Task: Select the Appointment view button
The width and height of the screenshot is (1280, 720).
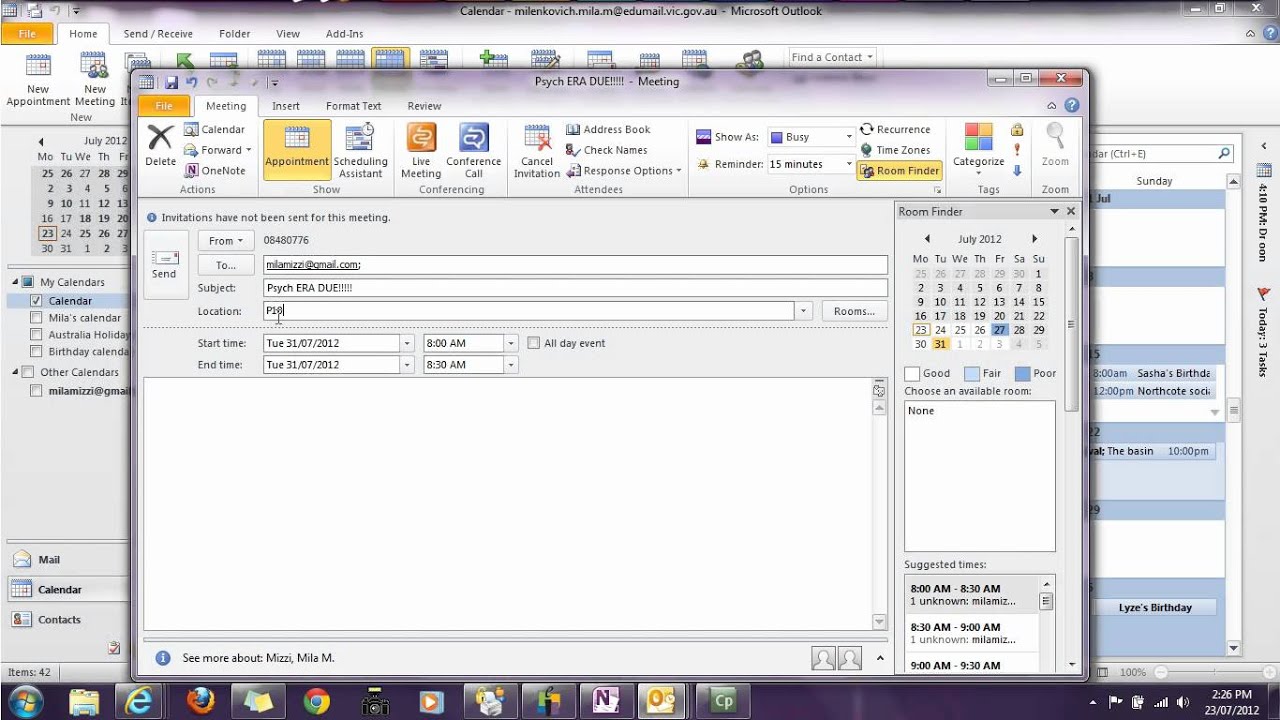Action: [x=297, y=150]
